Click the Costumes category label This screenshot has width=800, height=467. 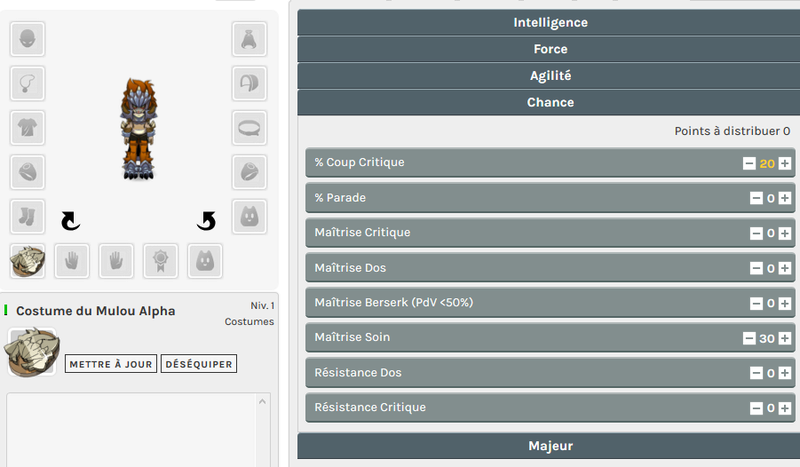pyautogui.click(x=249, y=322)
